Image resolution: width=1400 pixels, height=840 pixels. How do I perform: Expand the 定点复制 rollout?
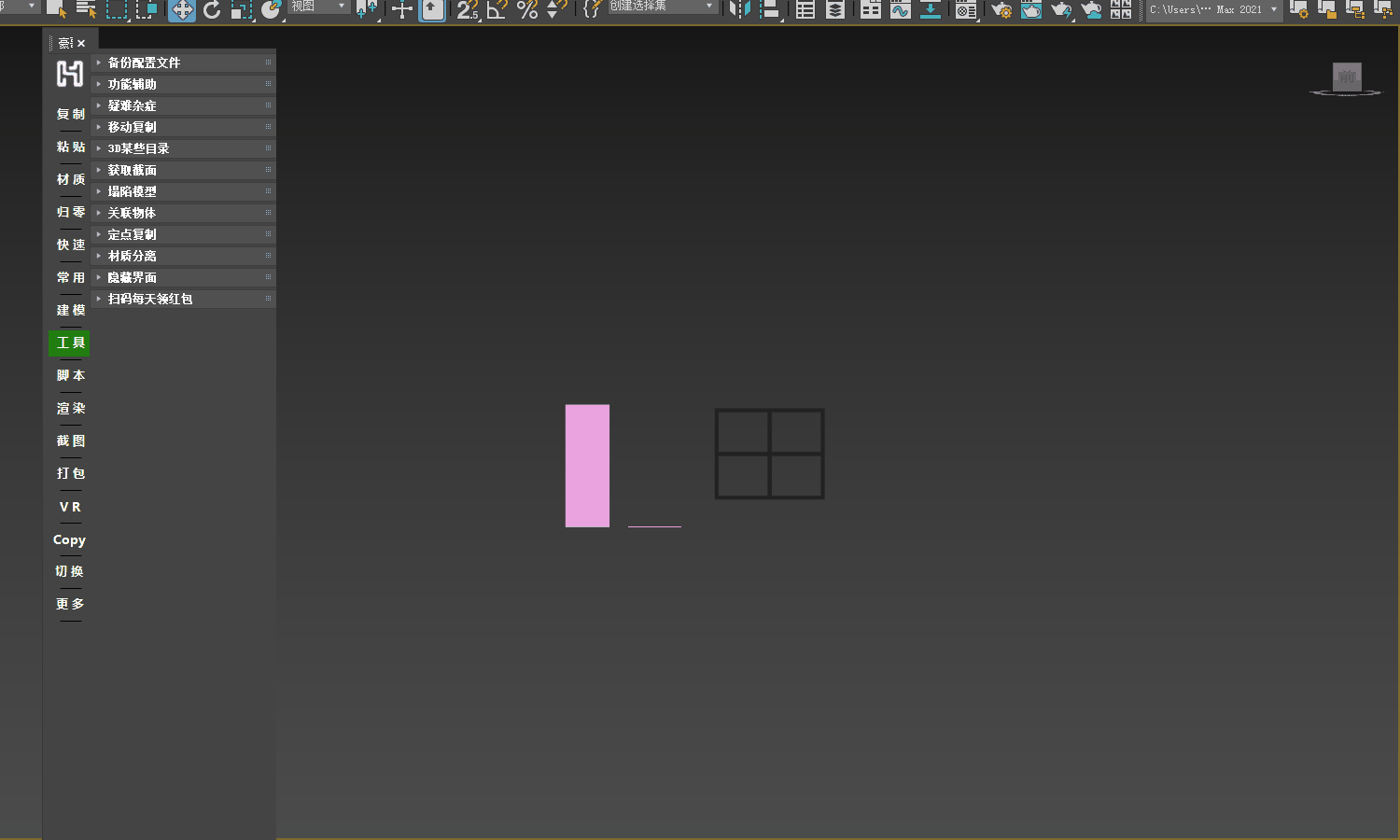pyautogui.click(x=184, y=234)
